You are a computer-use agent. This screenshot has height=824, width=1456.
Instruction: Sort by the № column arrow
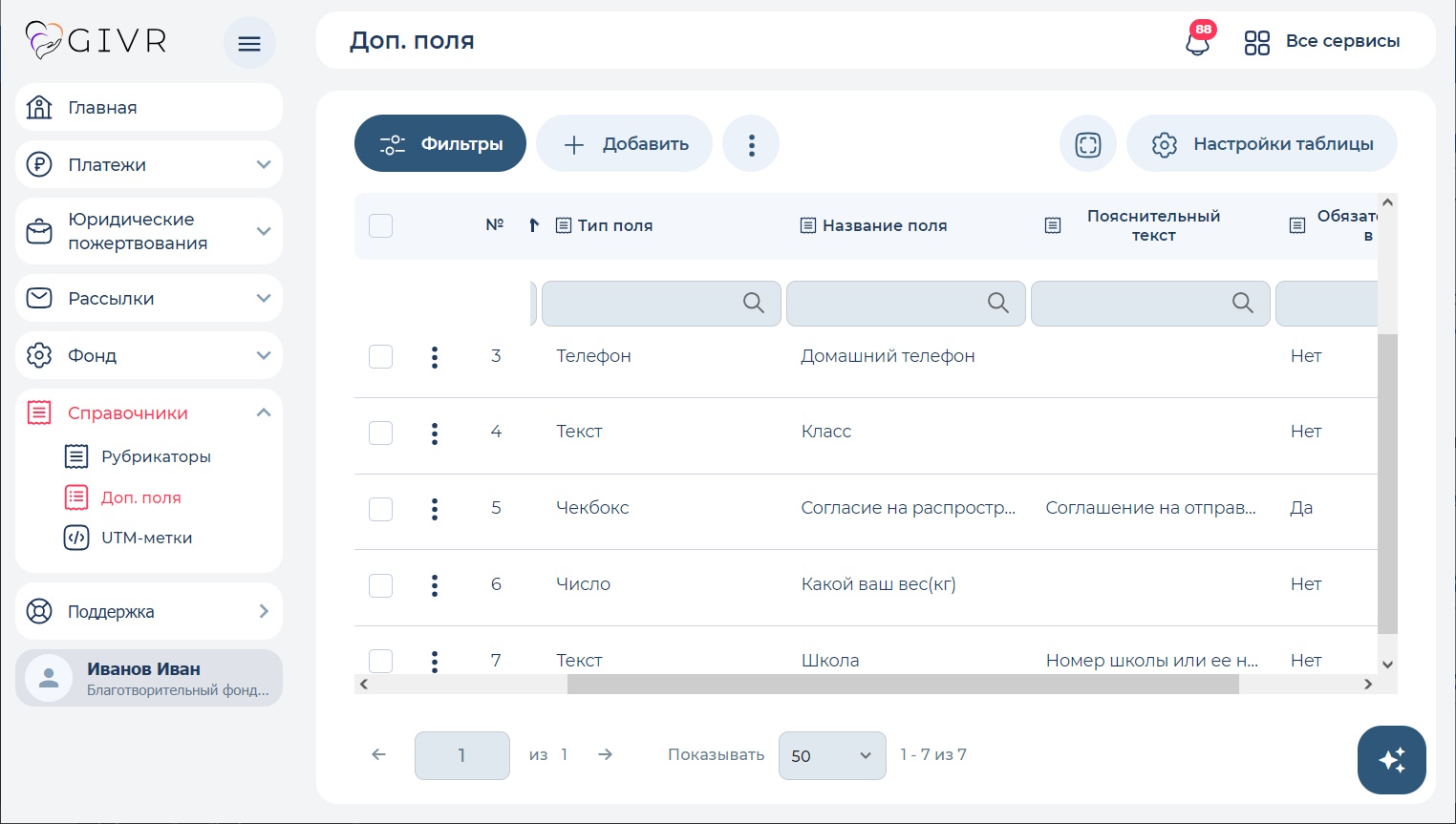click(534, 225)
